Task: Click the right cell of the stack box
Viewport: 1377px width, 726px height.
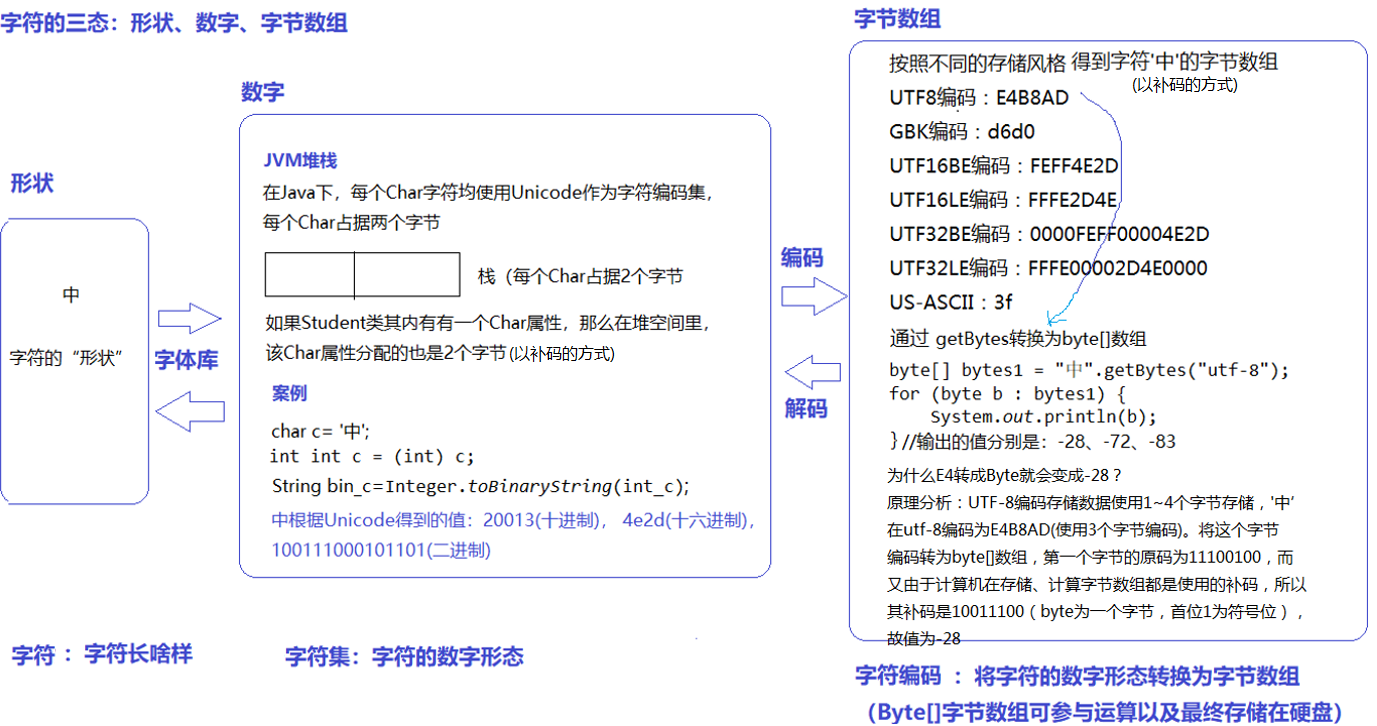Action: [407, 275]
